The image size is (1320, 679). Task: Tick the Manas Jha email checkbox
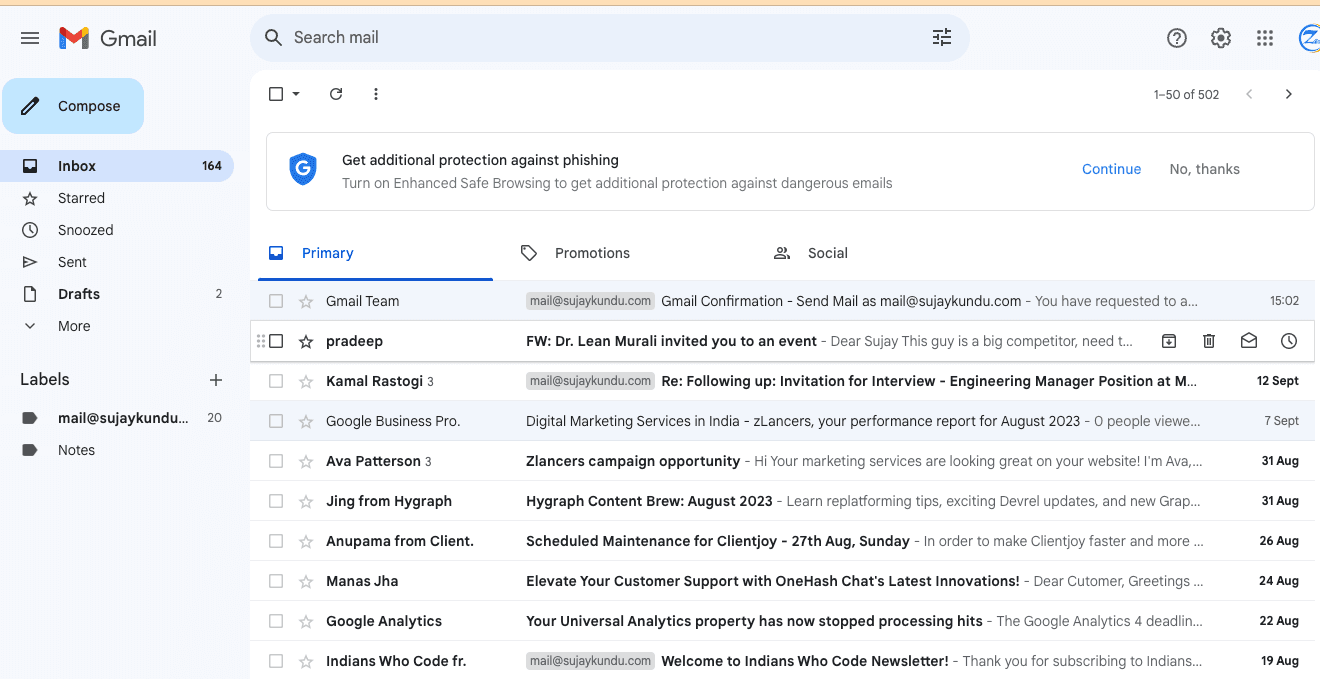tap(276, 581)
